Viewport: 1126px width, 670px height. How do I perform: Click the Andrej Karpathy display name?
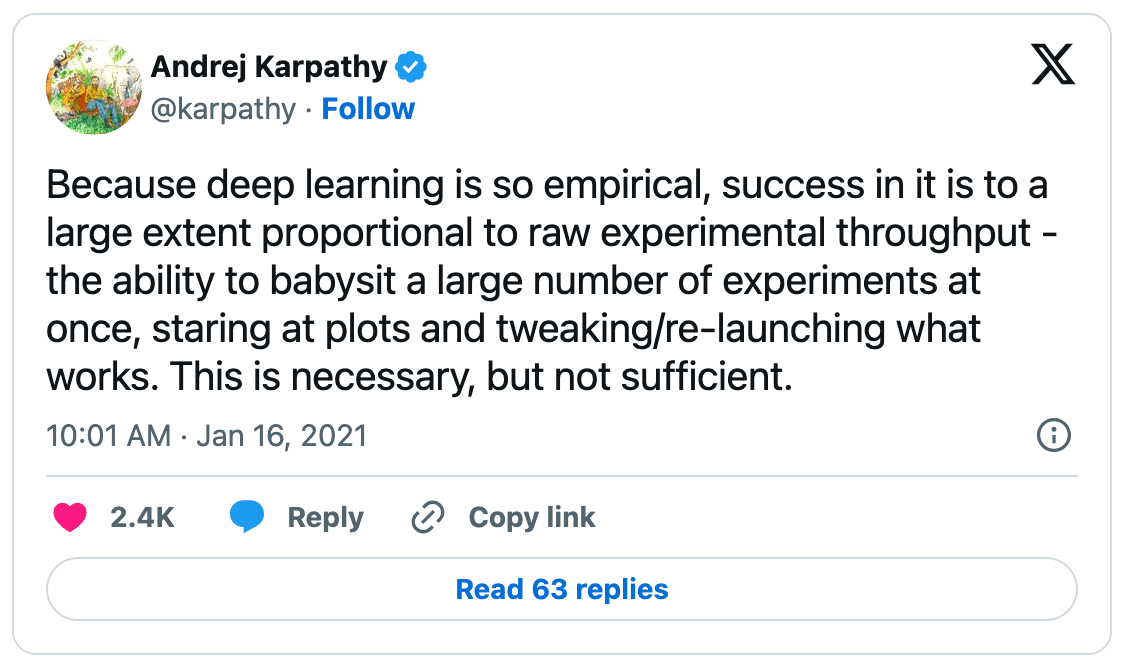pyautogui.click(x=268, y=67)
